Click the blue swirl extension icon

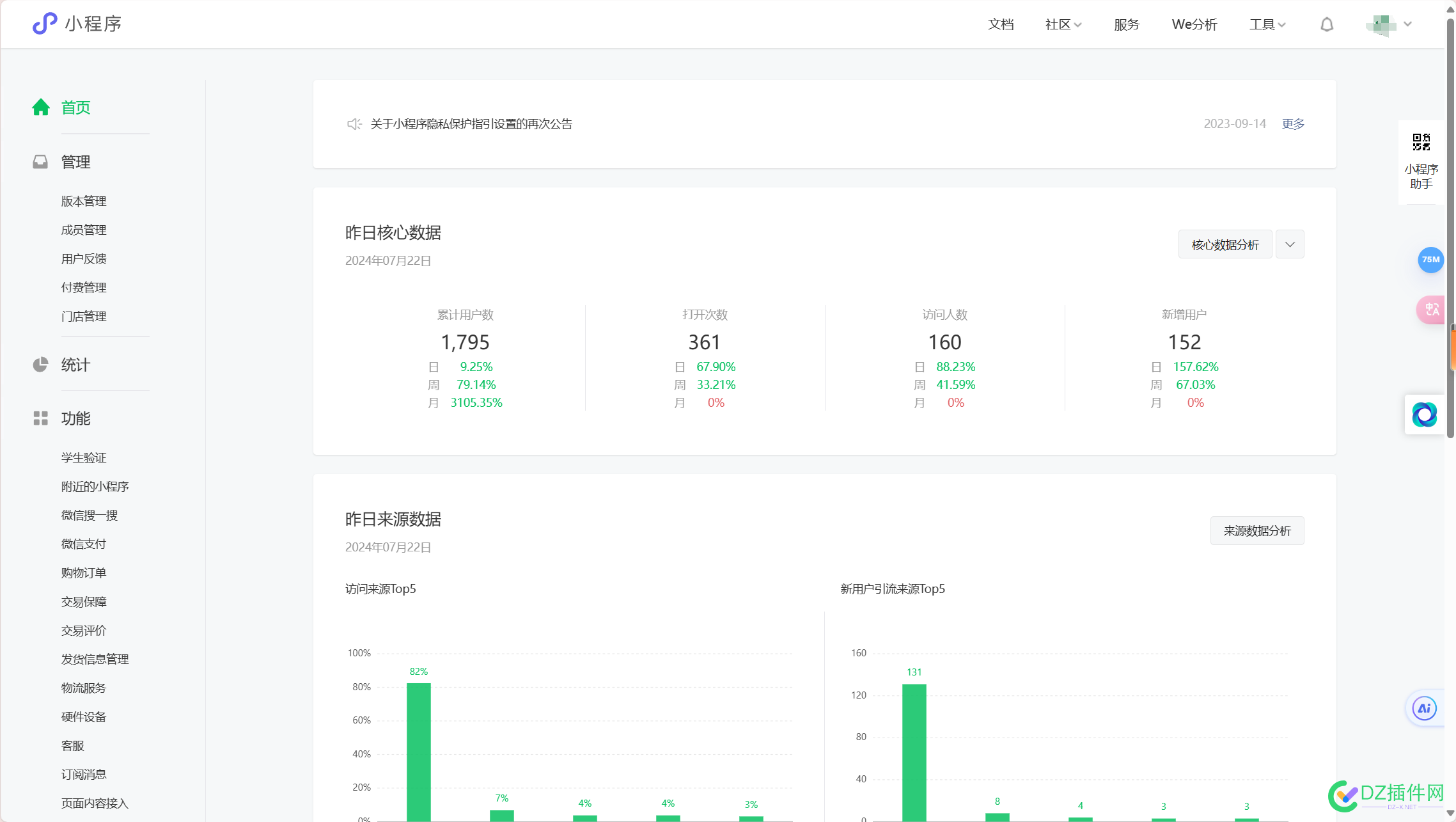(x=1425, y=415)
